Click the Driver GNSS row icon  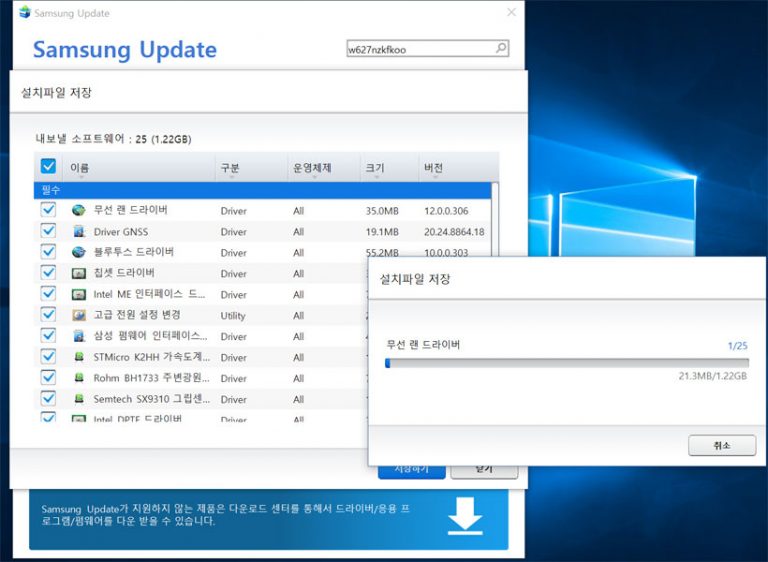point(78,231)
